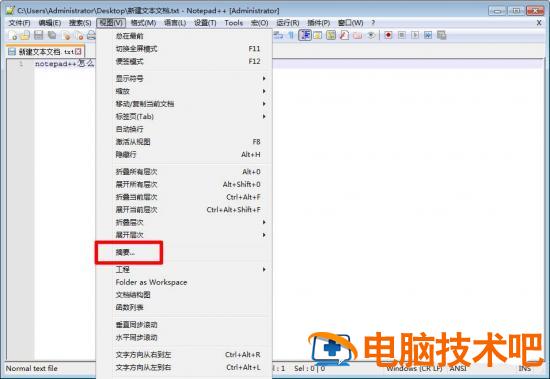
Task: Choose 激活从视图 from the menu
Action: (x=185, y=142)
